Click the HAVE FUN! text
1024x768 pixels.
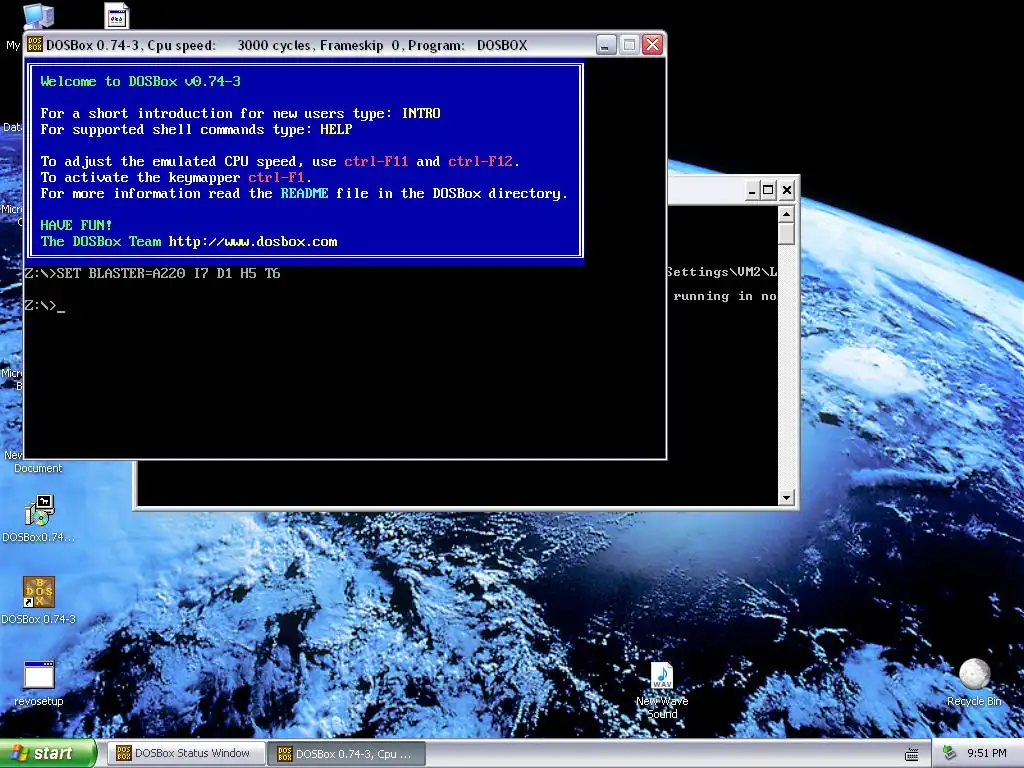76,225
